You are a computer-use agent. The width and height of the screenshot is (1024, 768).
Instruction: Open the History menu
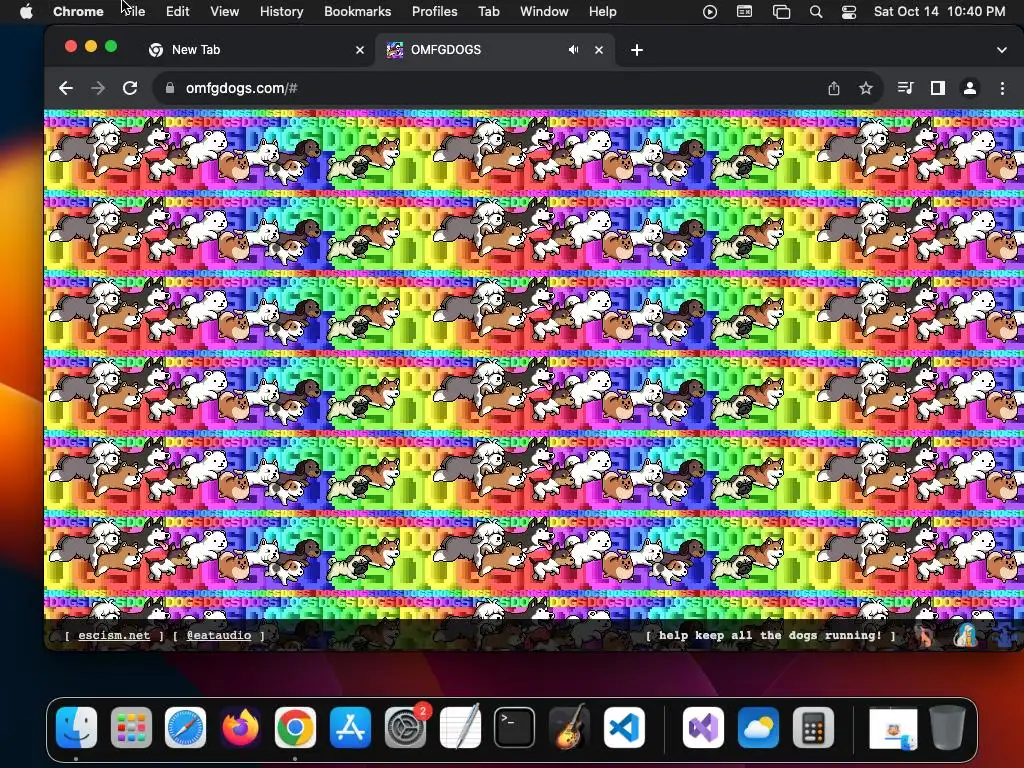[x=281, y=11]
